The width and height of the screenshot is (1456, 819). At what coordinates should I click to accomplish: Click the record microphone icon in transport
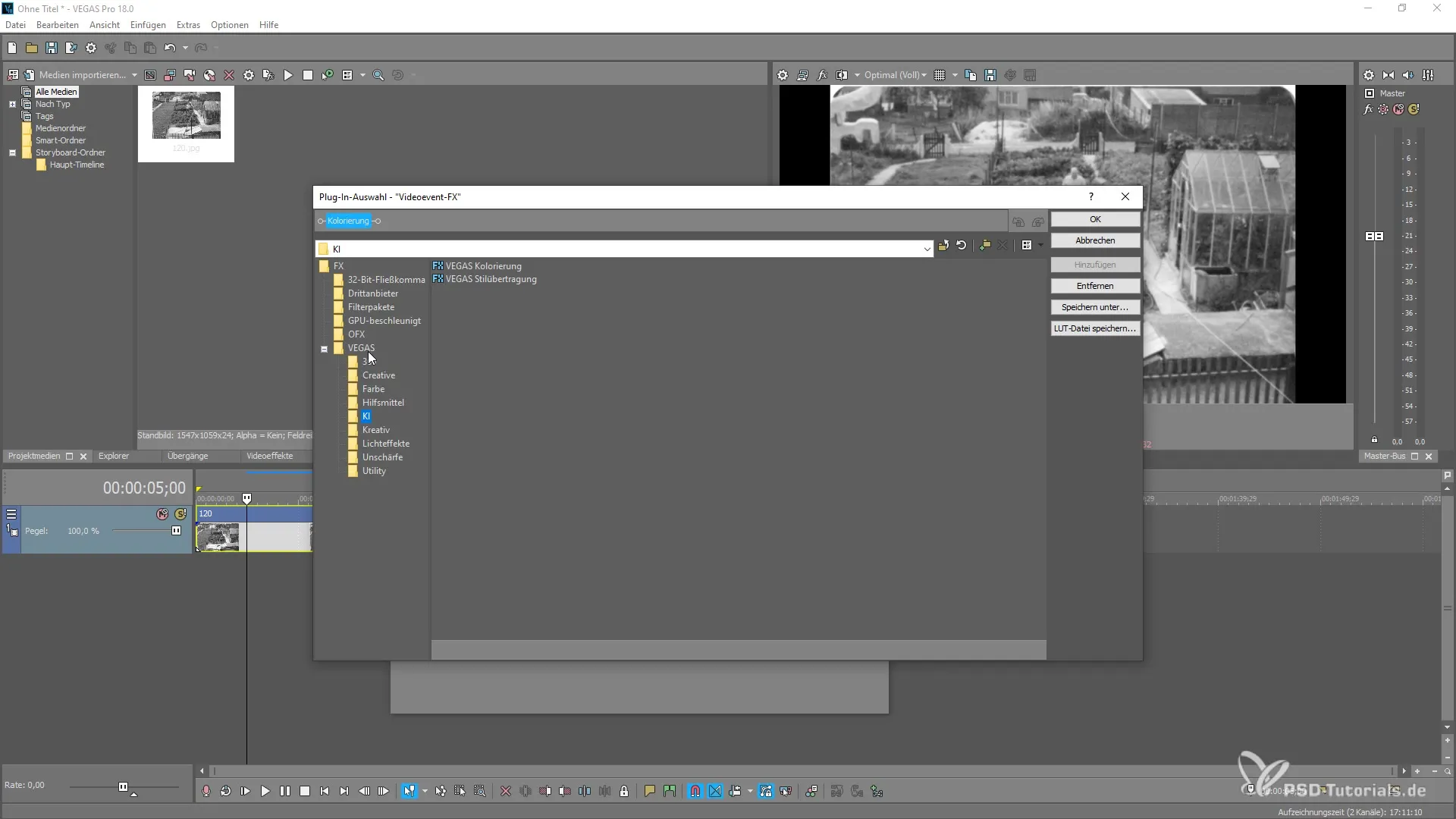[x=206, y=791]
